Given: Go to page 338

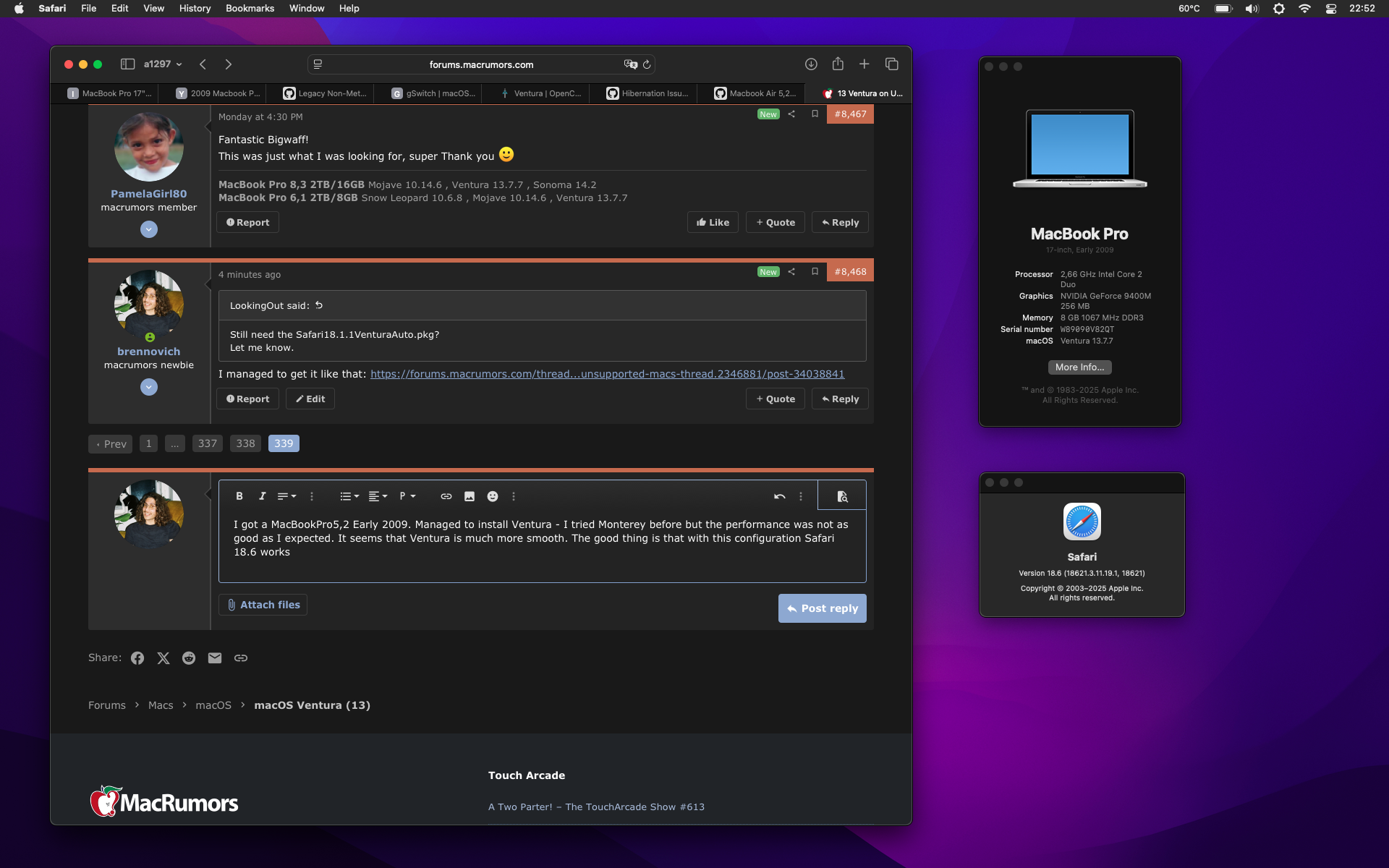Looking at the screenshot, I should (245, 443).
